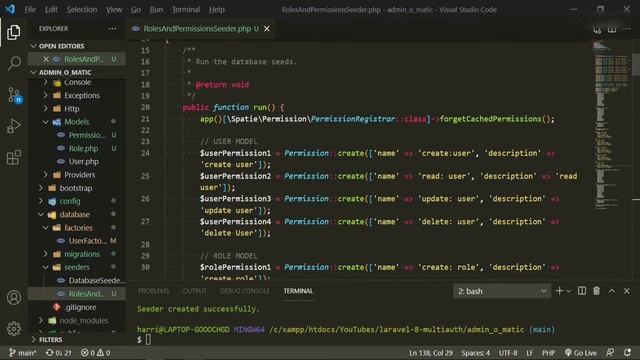
Task: Open Run and Debug view
Action: (x=13, y=126)
